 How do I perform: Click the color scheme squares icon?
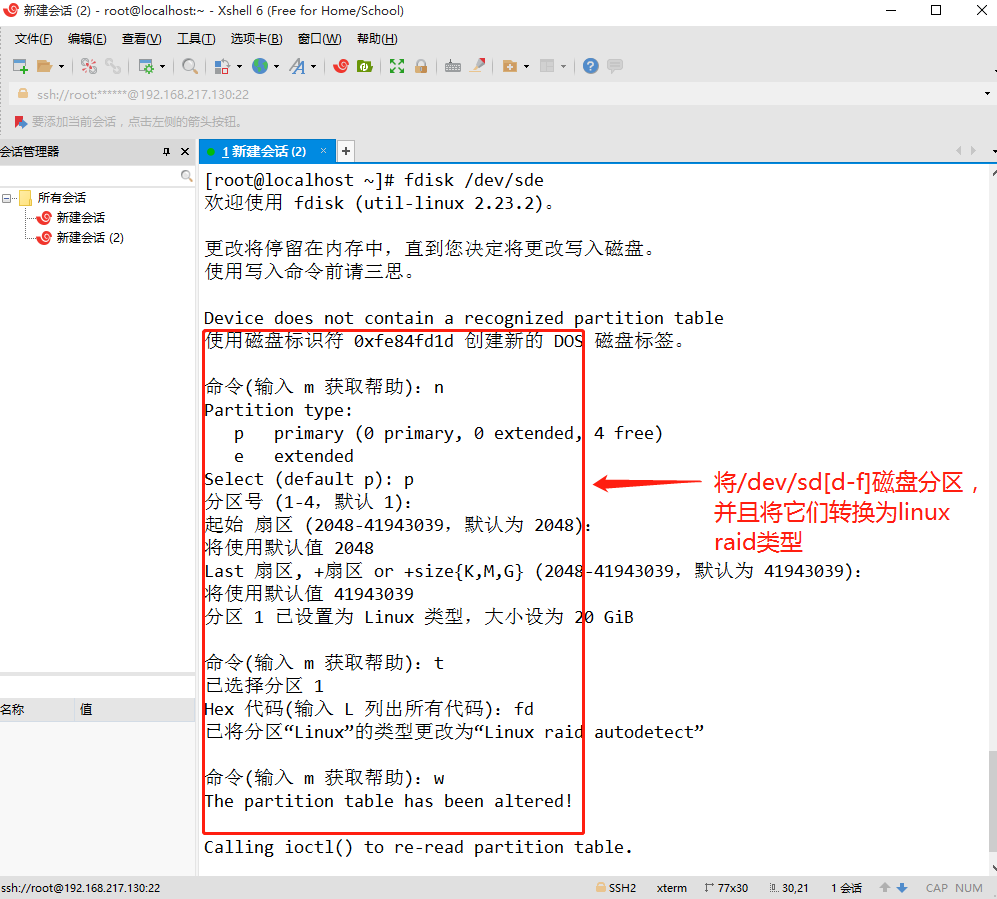[222, 66]
